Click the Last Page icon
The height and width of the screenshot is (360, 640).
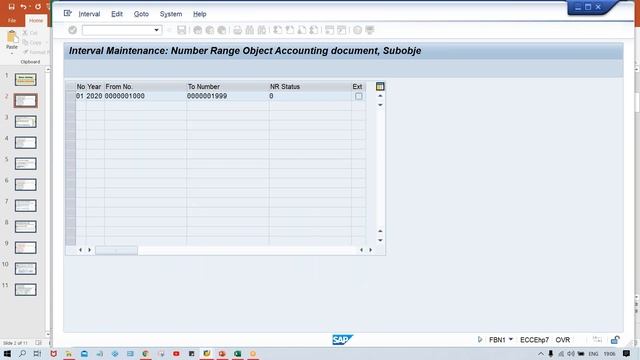point(314,30)
